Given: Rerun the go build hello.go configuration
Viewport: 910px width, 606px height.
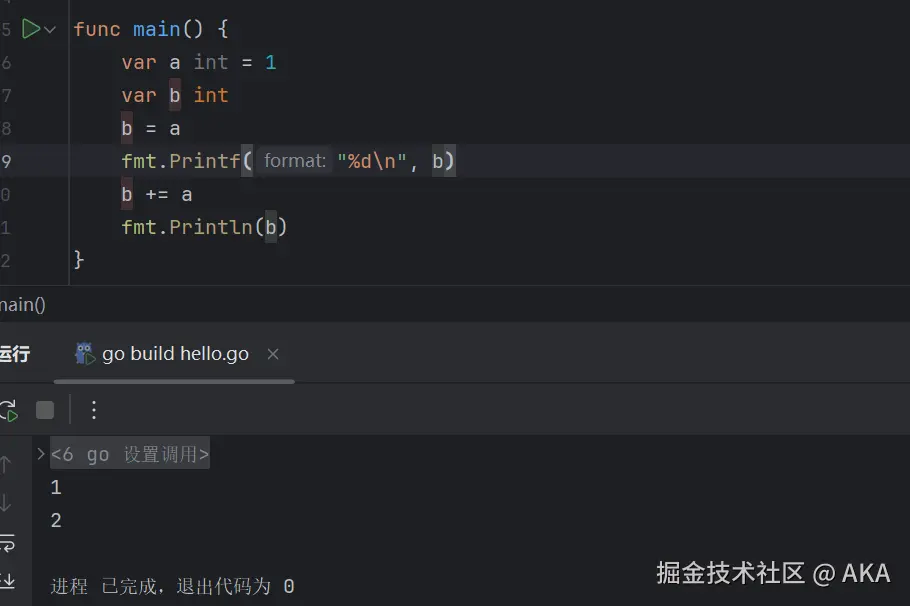Looking at the screenshot, I should click(8, 410).
